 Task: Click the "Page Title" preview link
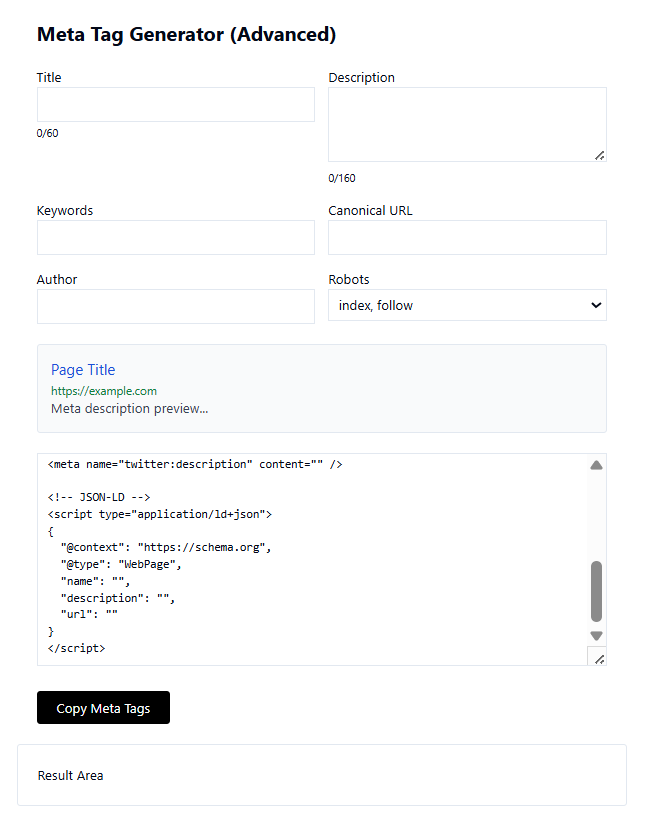[83, 370]
